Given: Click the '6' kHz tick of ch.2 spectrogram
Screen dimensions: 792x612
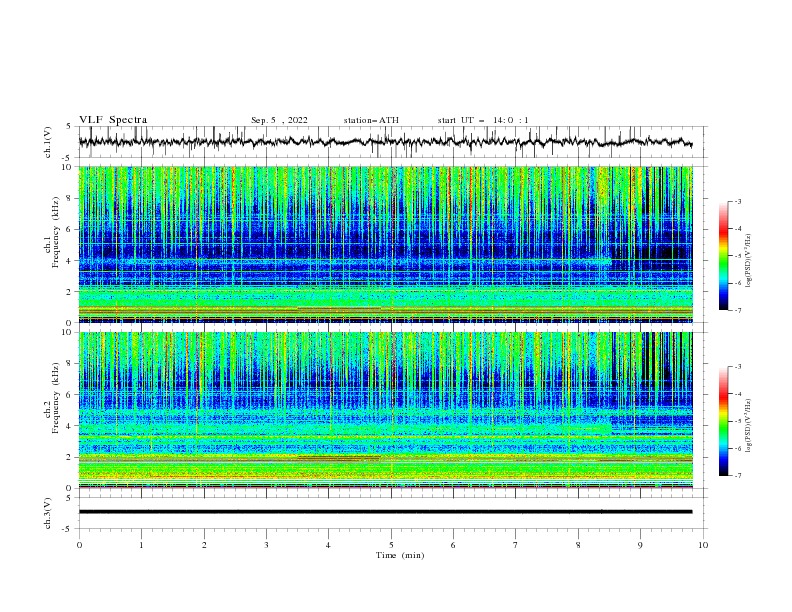Looking at the screenshot, I should pos(71,394).
